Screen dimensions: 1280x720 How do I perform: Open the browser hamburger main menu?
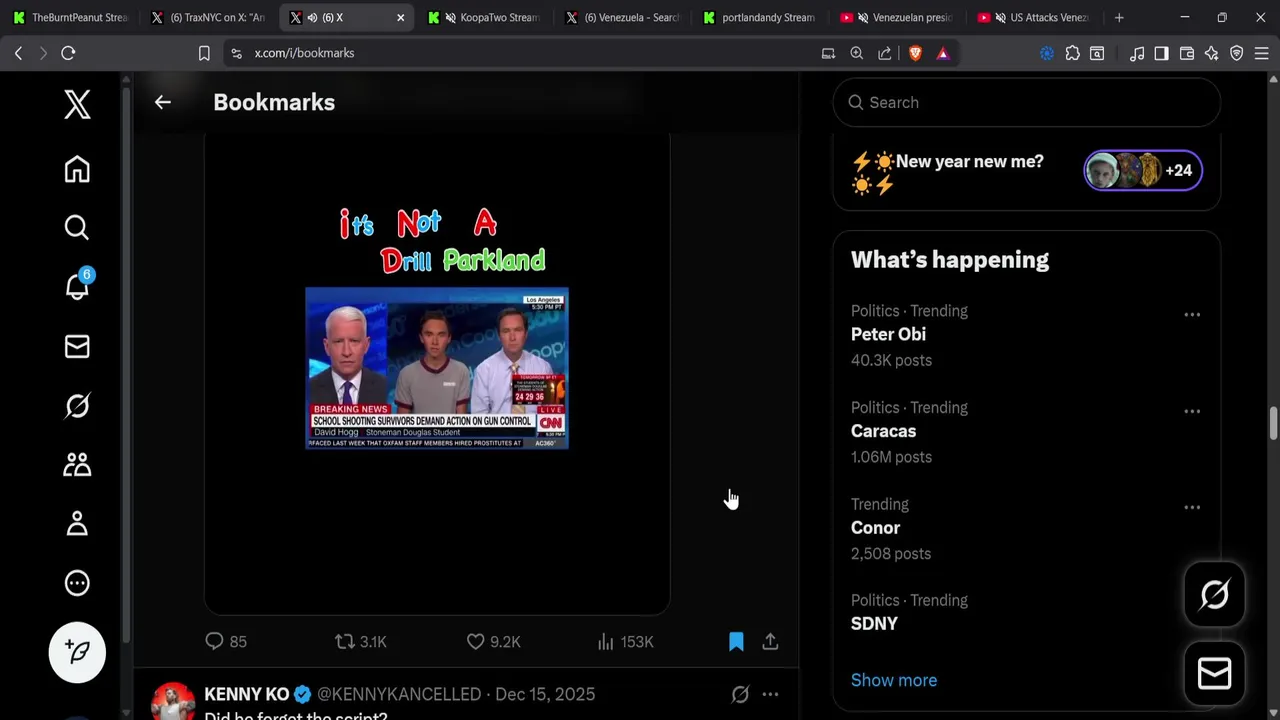[1262, 53]
